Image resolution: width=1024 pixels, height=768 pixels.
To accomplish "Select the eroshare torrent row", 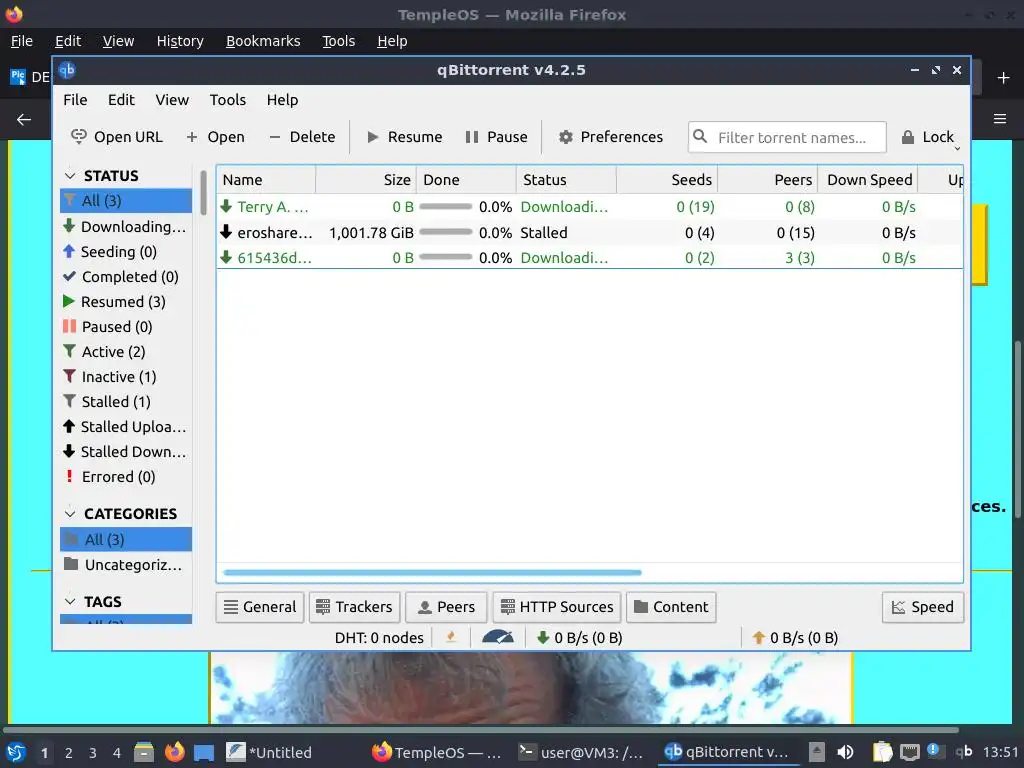I will (x=590, y=232).
